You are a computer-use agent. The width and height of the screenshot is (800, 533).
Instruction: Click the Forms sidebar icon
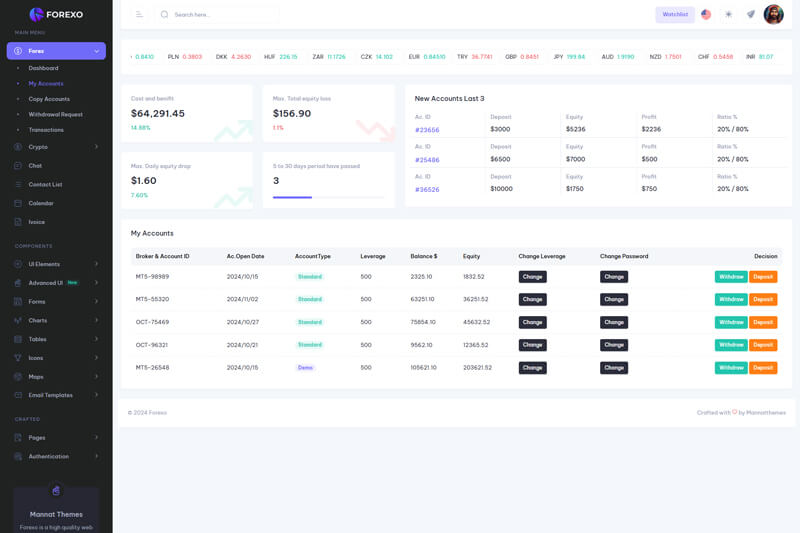[x=18, y=301]
